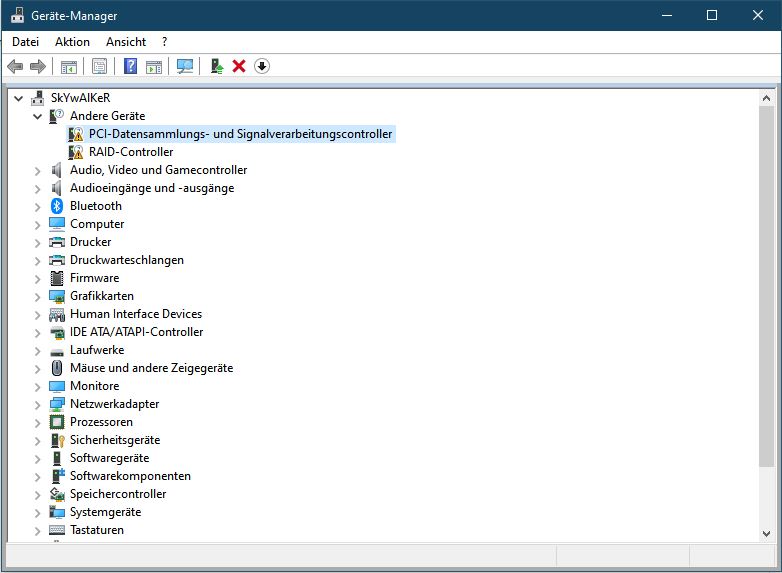Select the Speichercontroller label

click(x=118, y=494)
